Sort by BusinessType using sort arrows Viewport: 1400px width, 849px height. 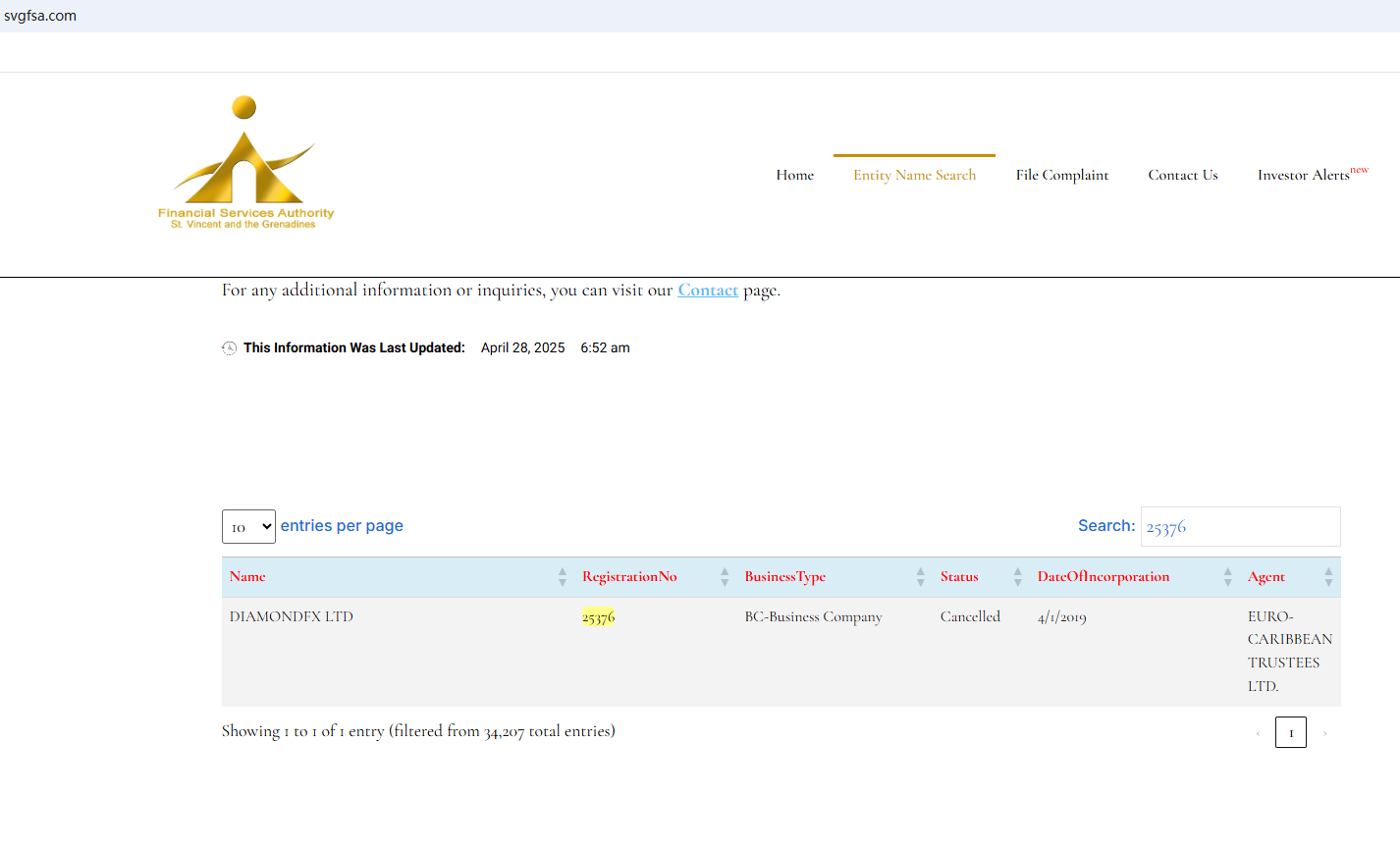pyautogui.click(x=920, y=577)
